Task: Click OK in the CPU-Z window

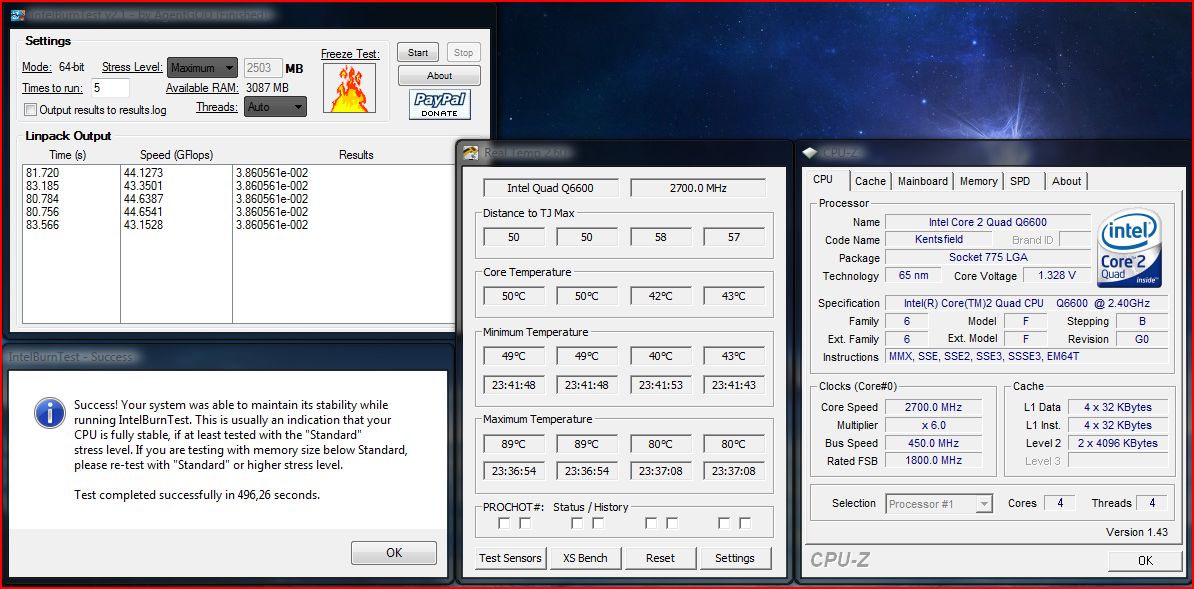Action: [x=1145, y=561]
